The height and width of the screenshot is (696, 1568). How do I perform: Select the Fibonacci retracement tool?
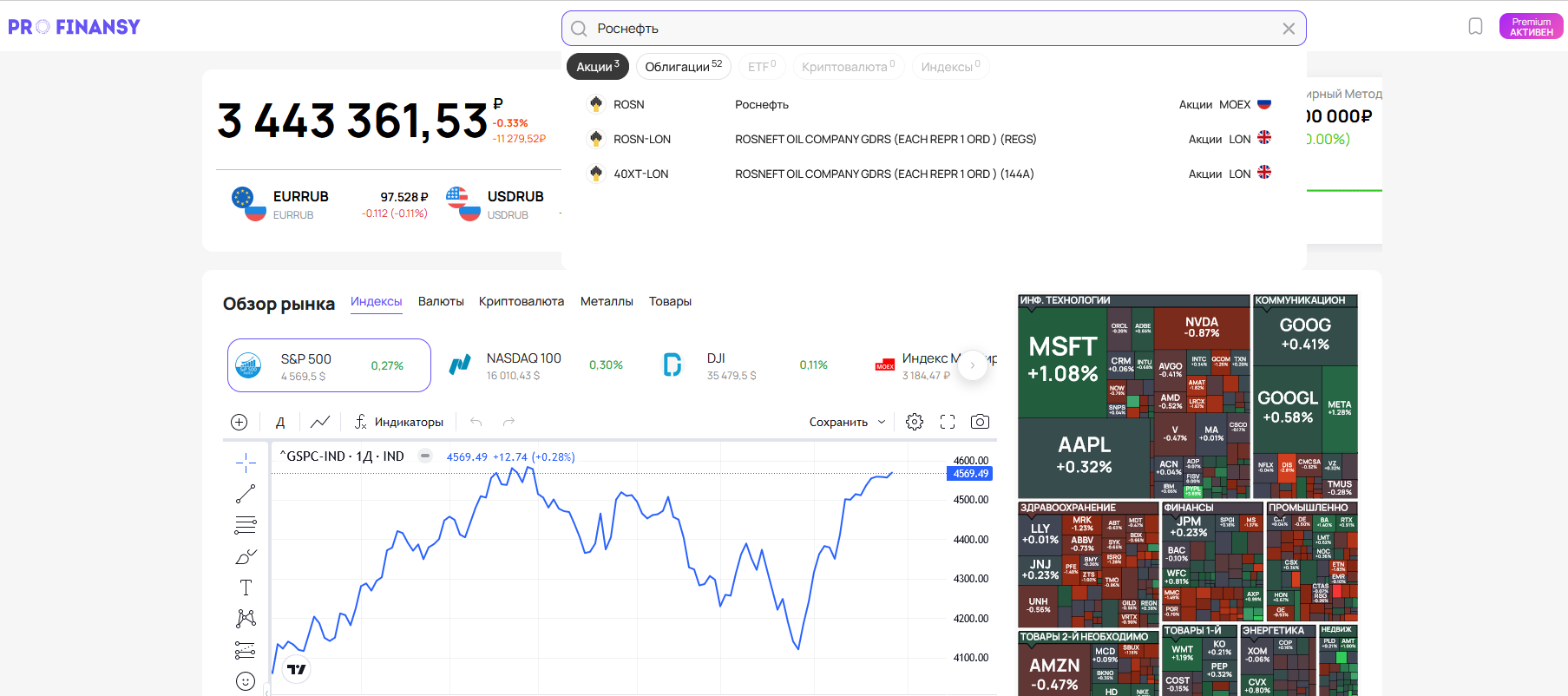(246, 525)
